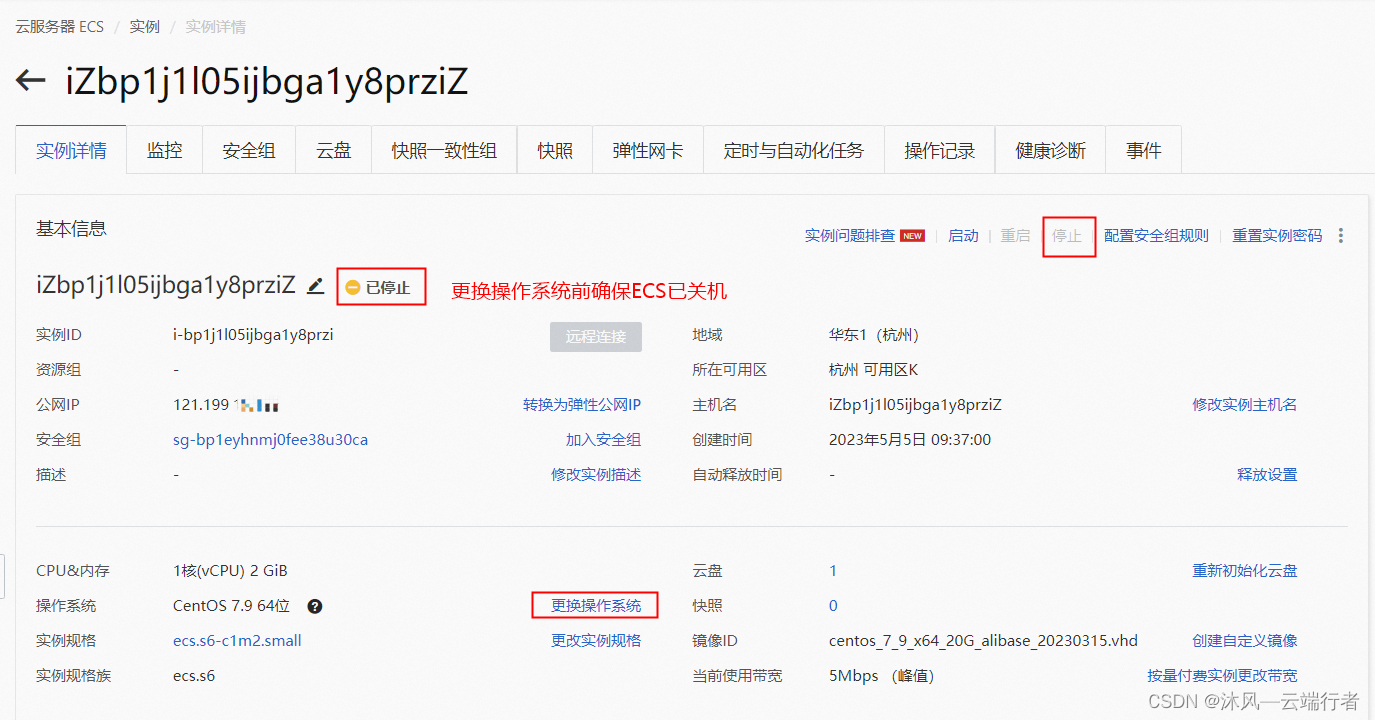This screenshot has width=1375, height=720.
Task: Click the page title iZbp1j1l05ijbga1y8przi
Action: [x=267, y=82]
